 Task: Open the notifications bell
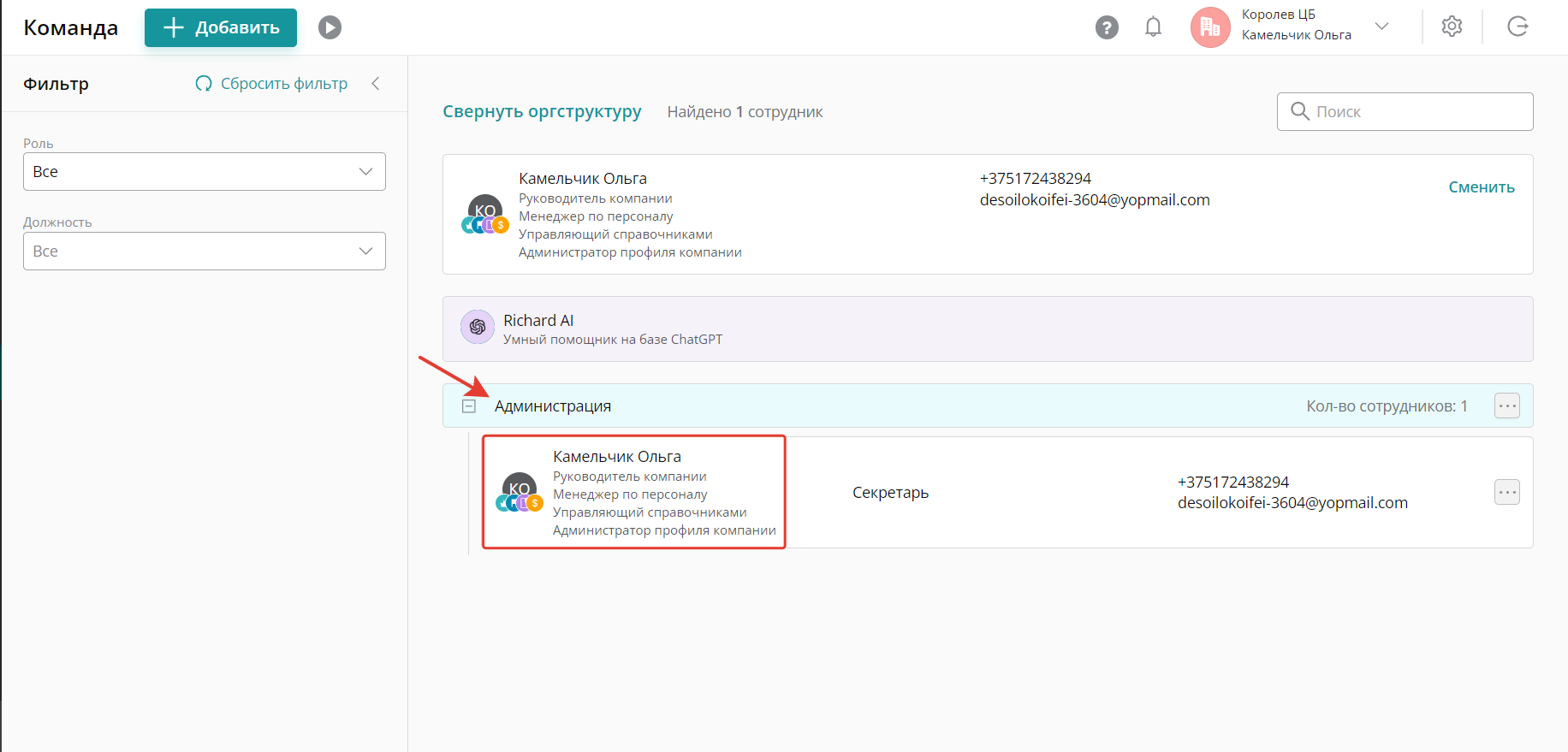(x=1153, y=27)
